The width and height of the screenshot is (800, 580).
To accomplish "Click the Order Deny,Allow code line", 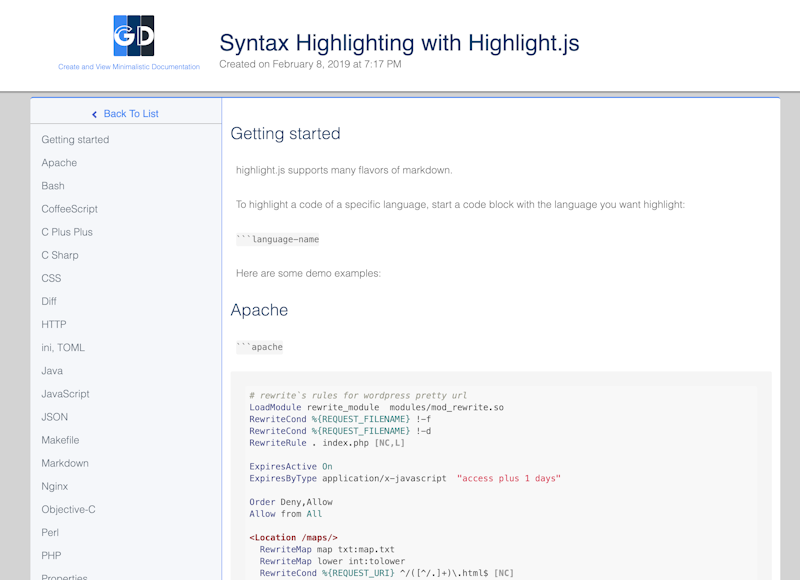I will click(291, 502).
